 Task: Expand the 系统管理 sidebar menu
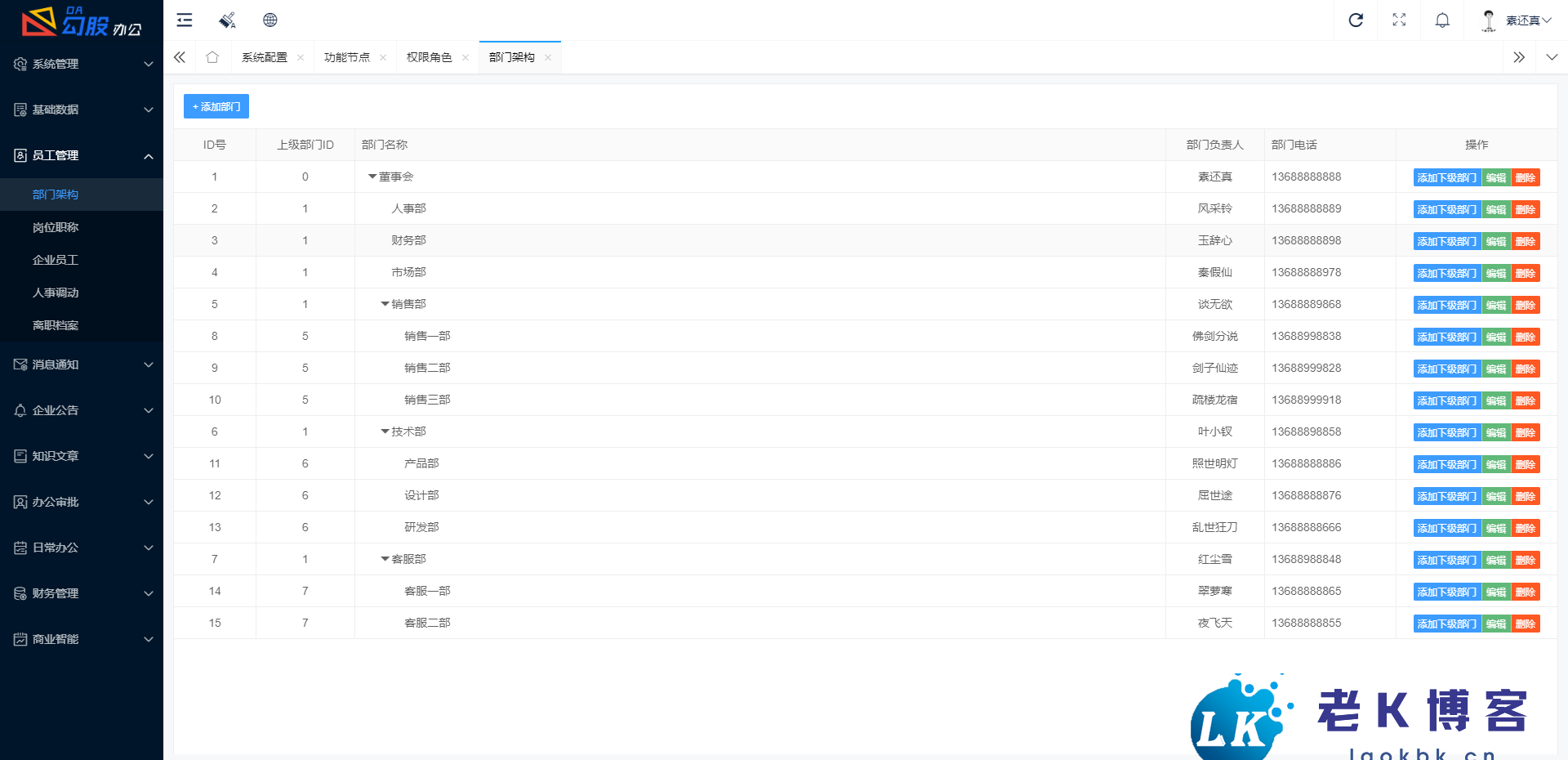pyautogui.click(x=82, y=64)
